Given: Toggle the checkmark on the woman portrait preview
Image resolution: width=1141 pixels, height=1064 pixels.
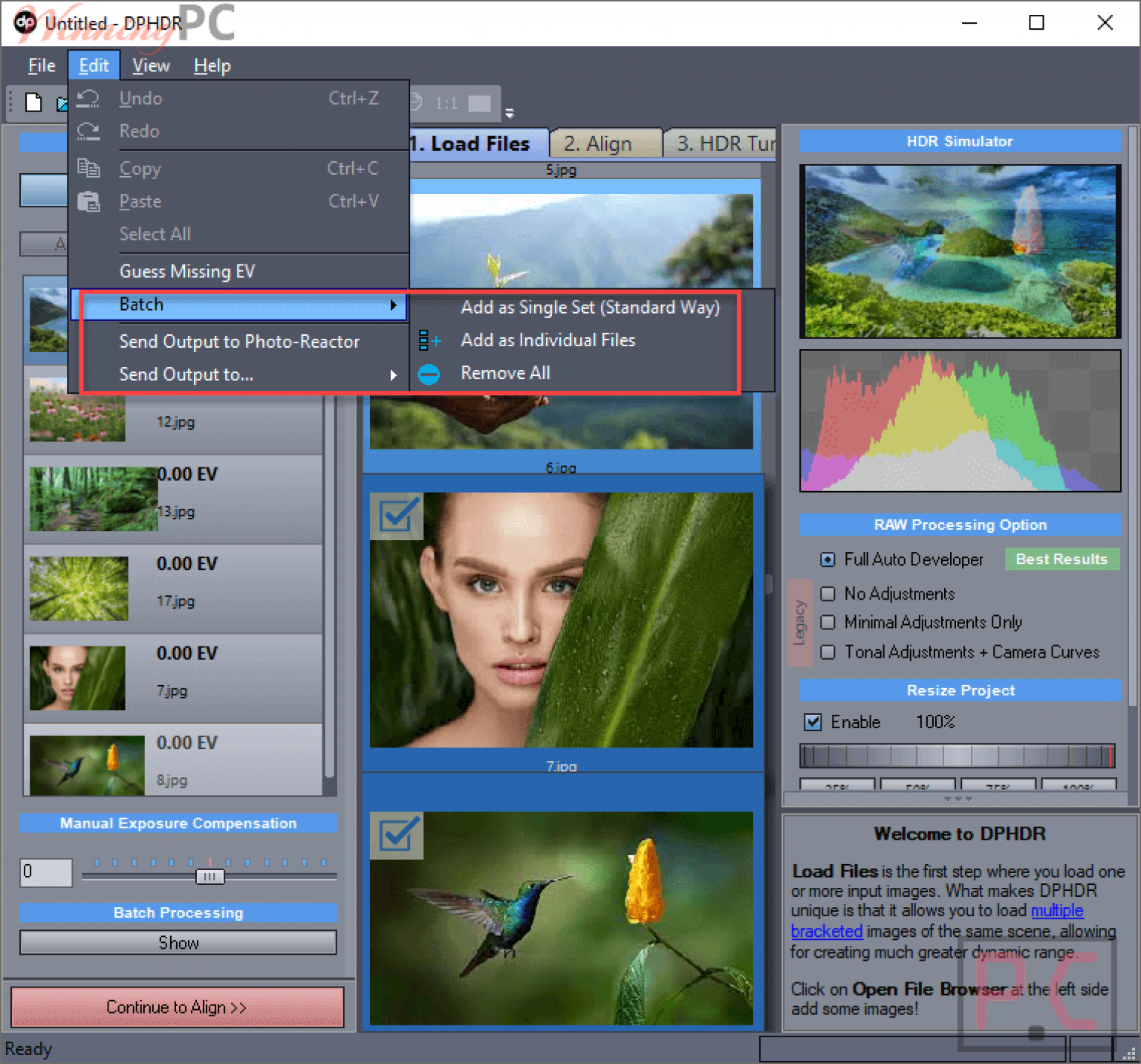Looking at the screenshot, I should pyautogui.click(x=397, y=515).
